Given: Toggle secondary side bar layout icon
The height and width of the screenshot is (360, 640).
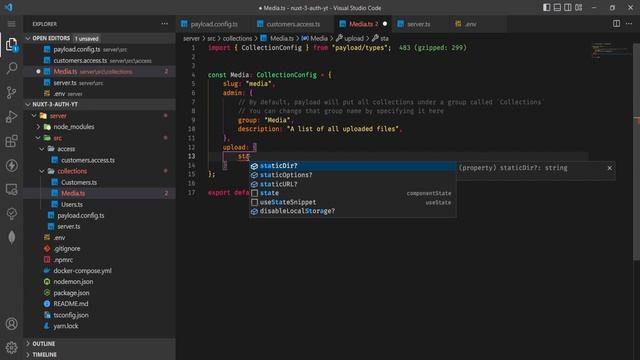Looking at the screenshot, I should point(568,7).
